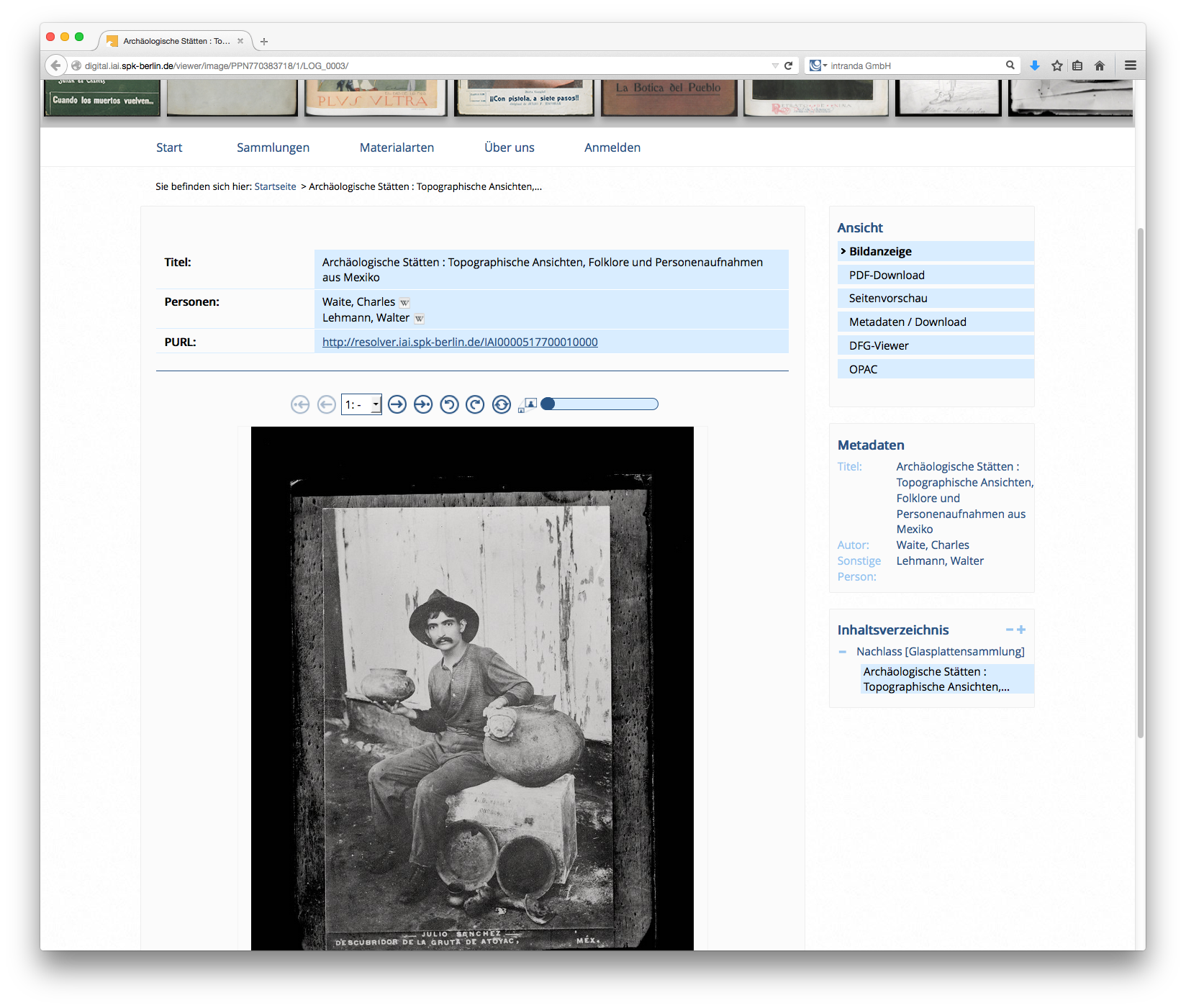Open the Materialarten menu item

(397, 147)
